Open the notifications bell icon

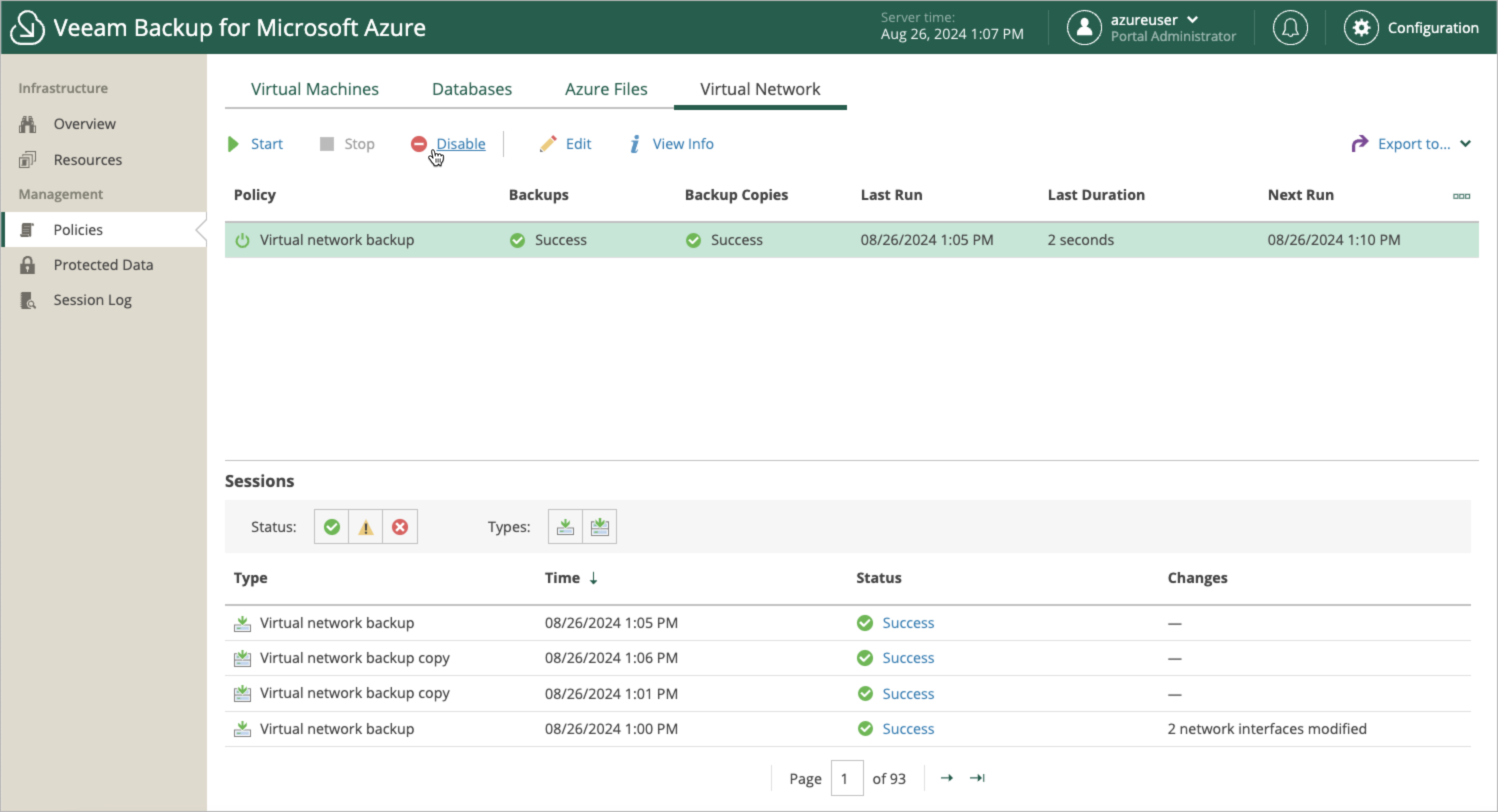(x=1290, y=27)
